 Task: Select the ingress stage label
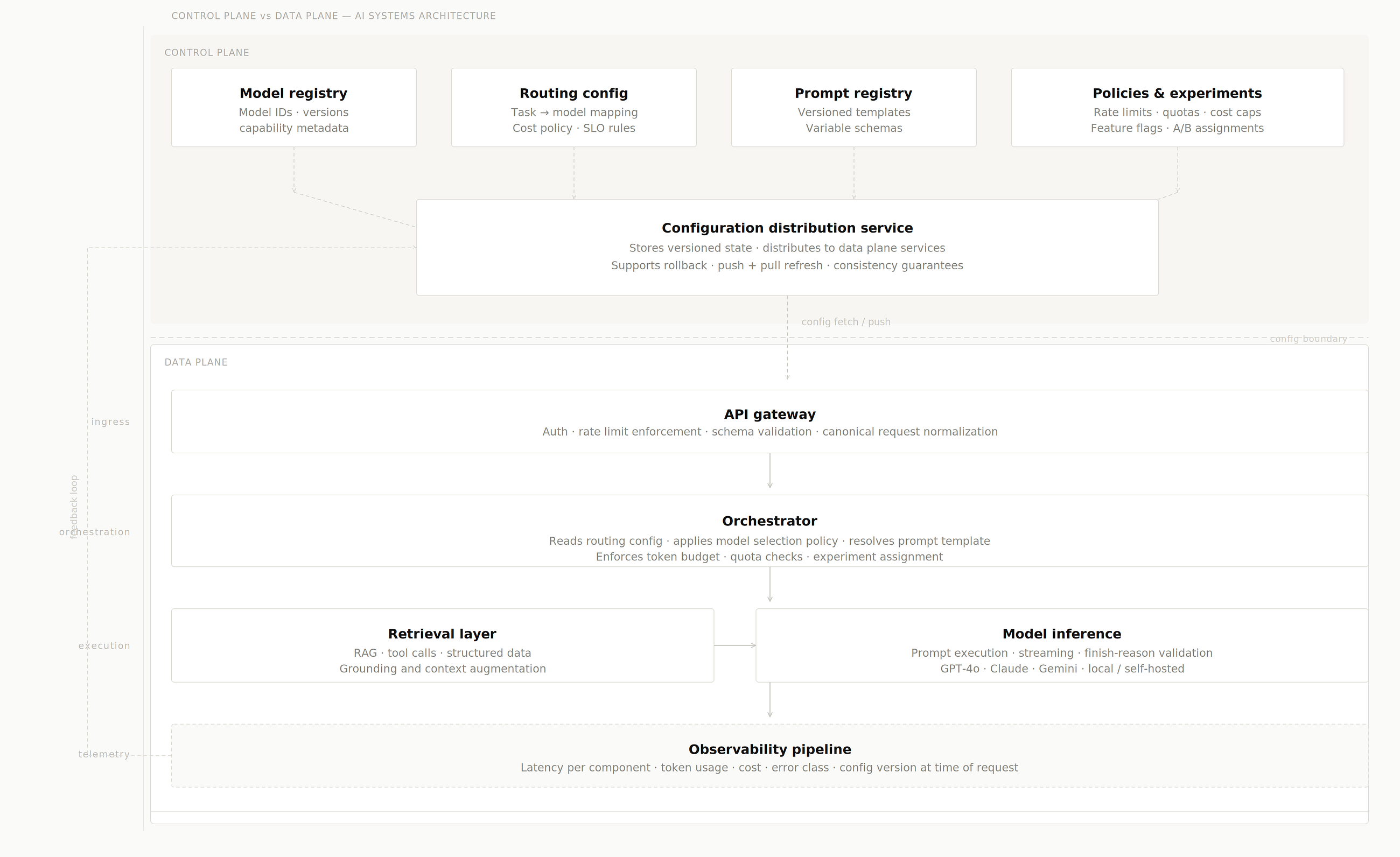111,422
